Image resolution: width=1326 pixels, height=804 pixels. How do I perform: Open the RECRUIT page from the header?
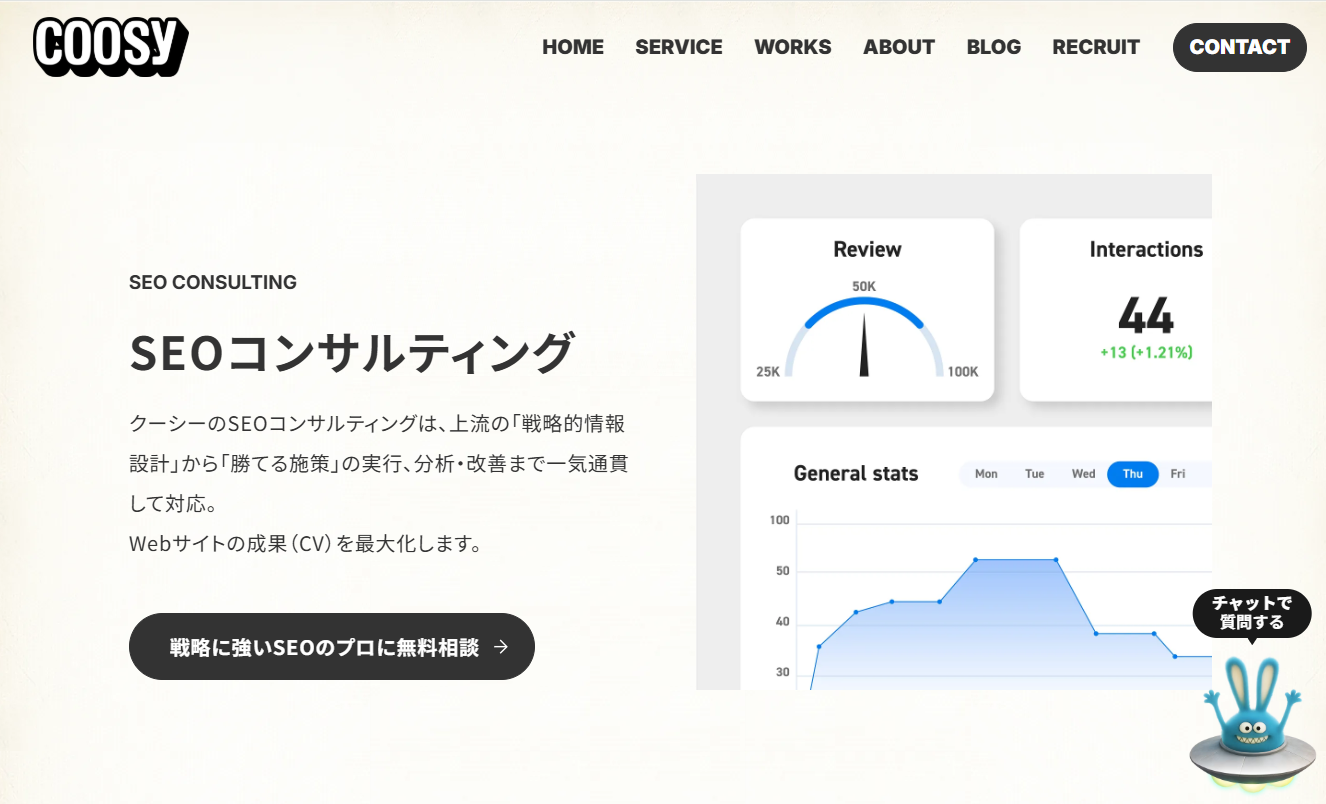pyautogui.click(x=1096, y=46)
